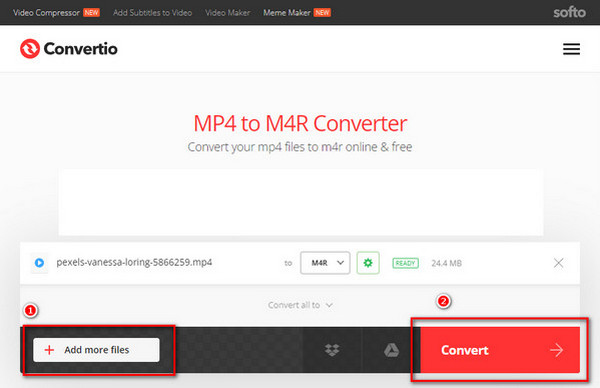Open the hamburger menu icon
This screenshot has height=388, width=600.
coord(571,49)
